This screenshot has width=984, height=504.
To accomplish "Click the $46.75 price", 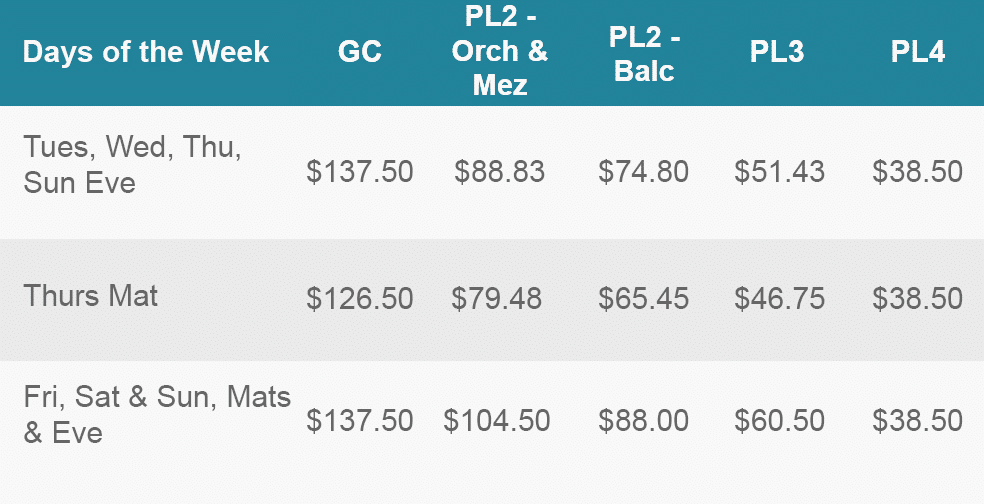I will click(779, 299).
